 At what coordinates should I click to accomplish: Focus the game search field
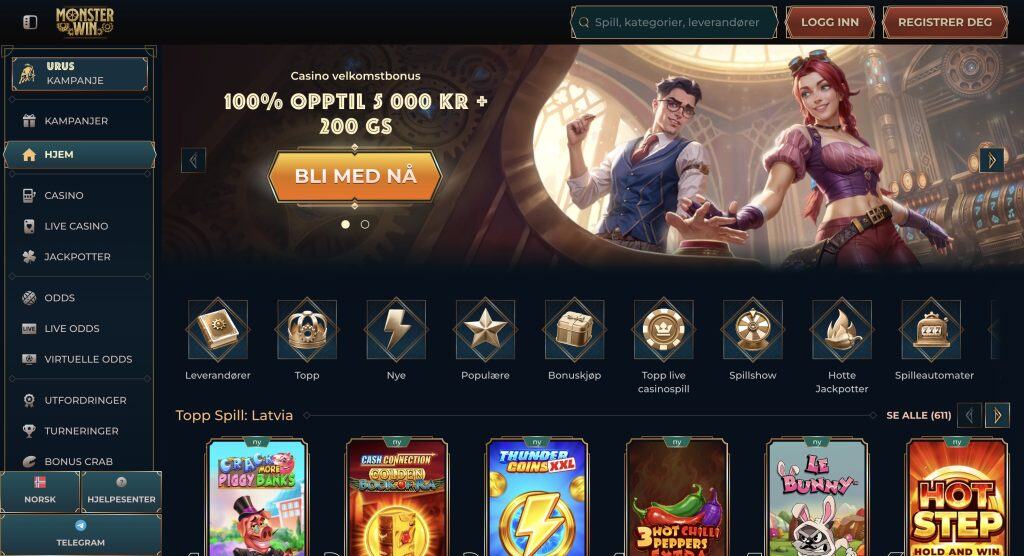click(674, 22)
